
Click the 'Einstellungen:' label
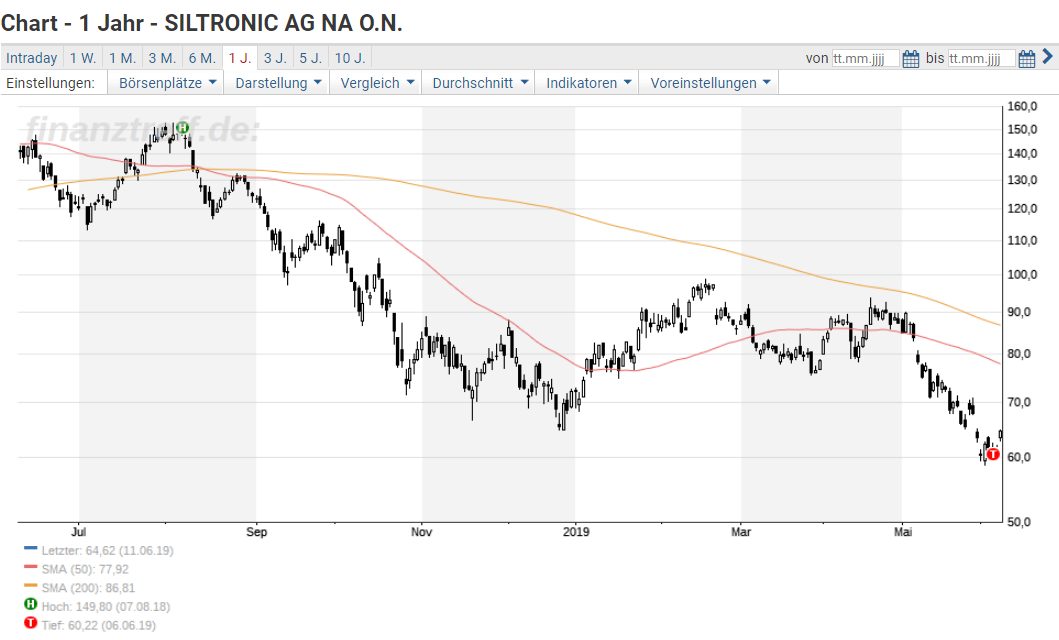point(50,83)
